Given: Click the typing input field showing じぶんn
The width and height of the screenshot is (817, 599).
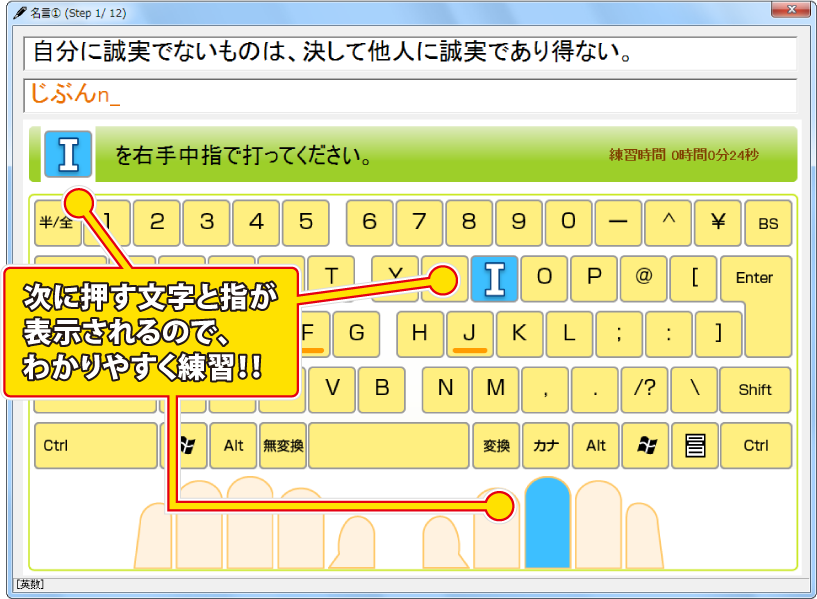Looking at the screenshot, I should tap(409, 96).
